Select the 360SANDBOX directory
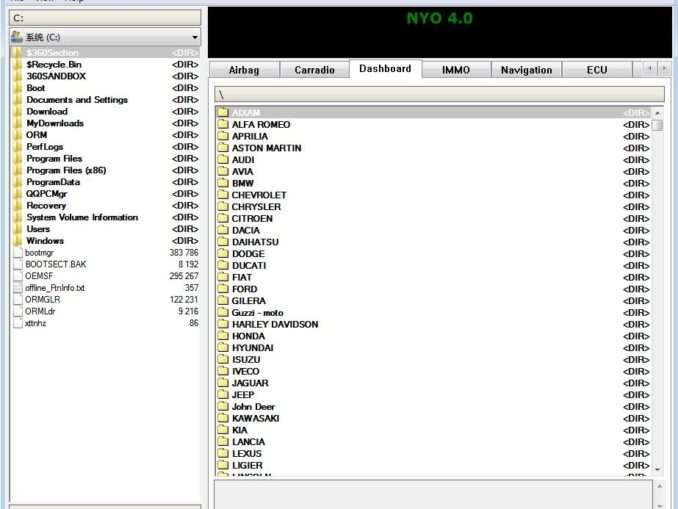This screenshot has height=509, width=678. (x=105, y=76)
